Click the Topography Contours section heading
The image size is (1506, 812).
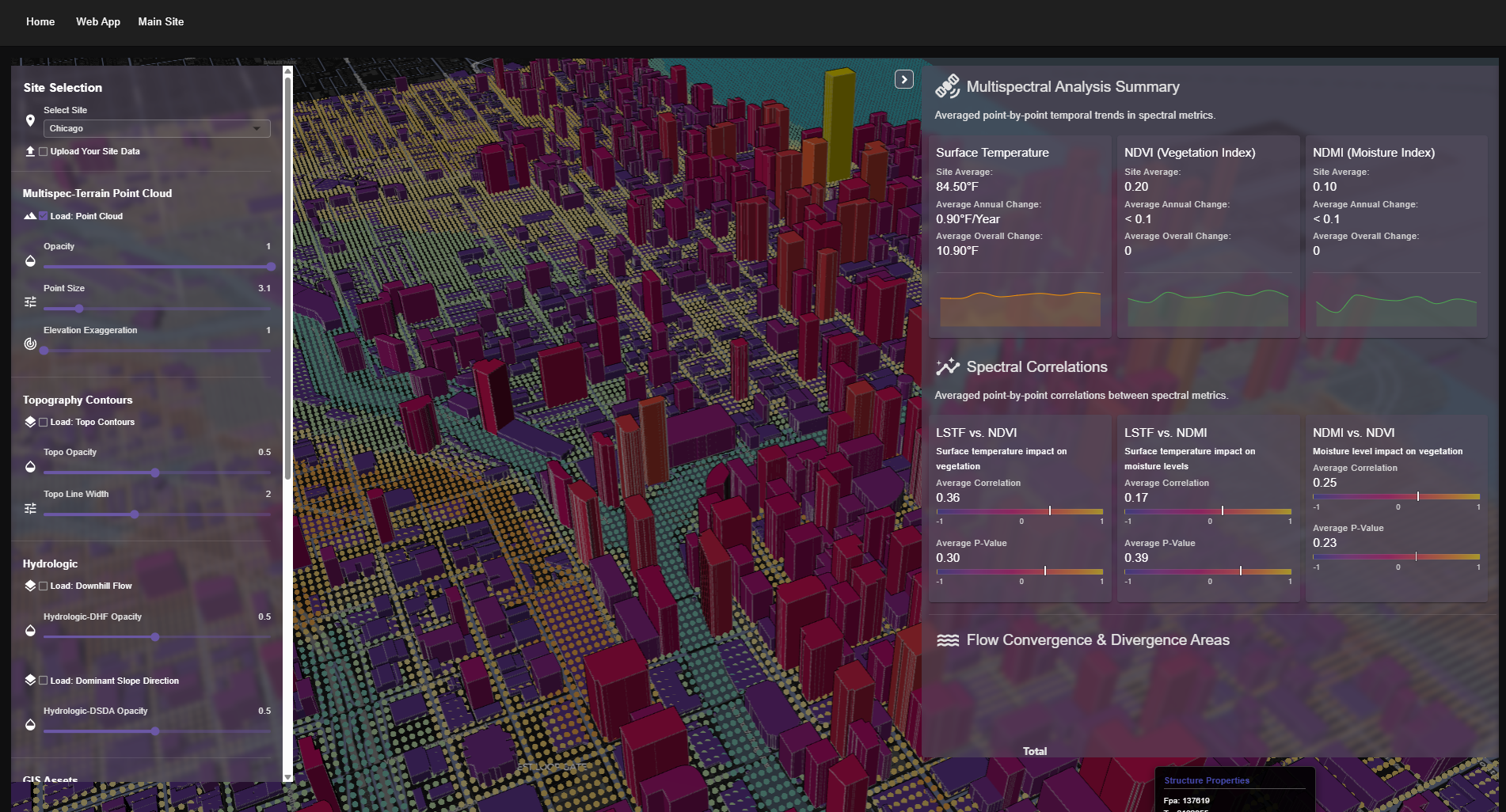78,400
